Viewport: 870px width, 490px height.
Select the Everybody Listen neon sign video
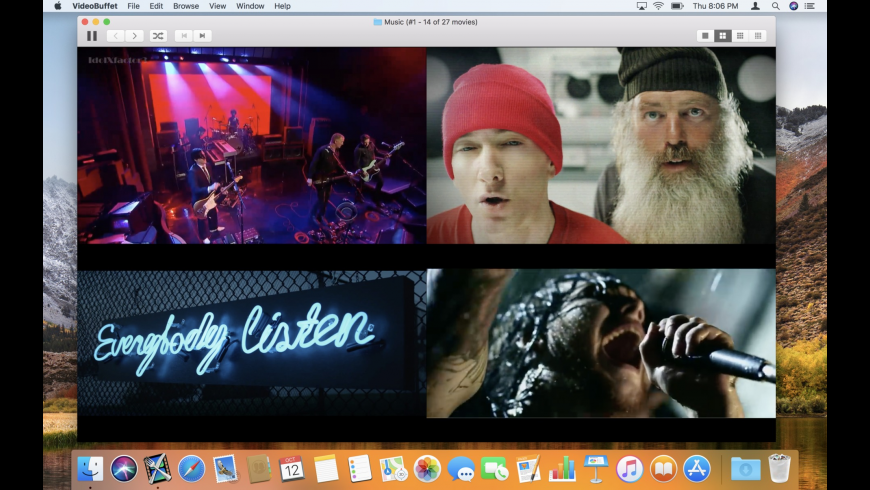(x=251, y=343)
